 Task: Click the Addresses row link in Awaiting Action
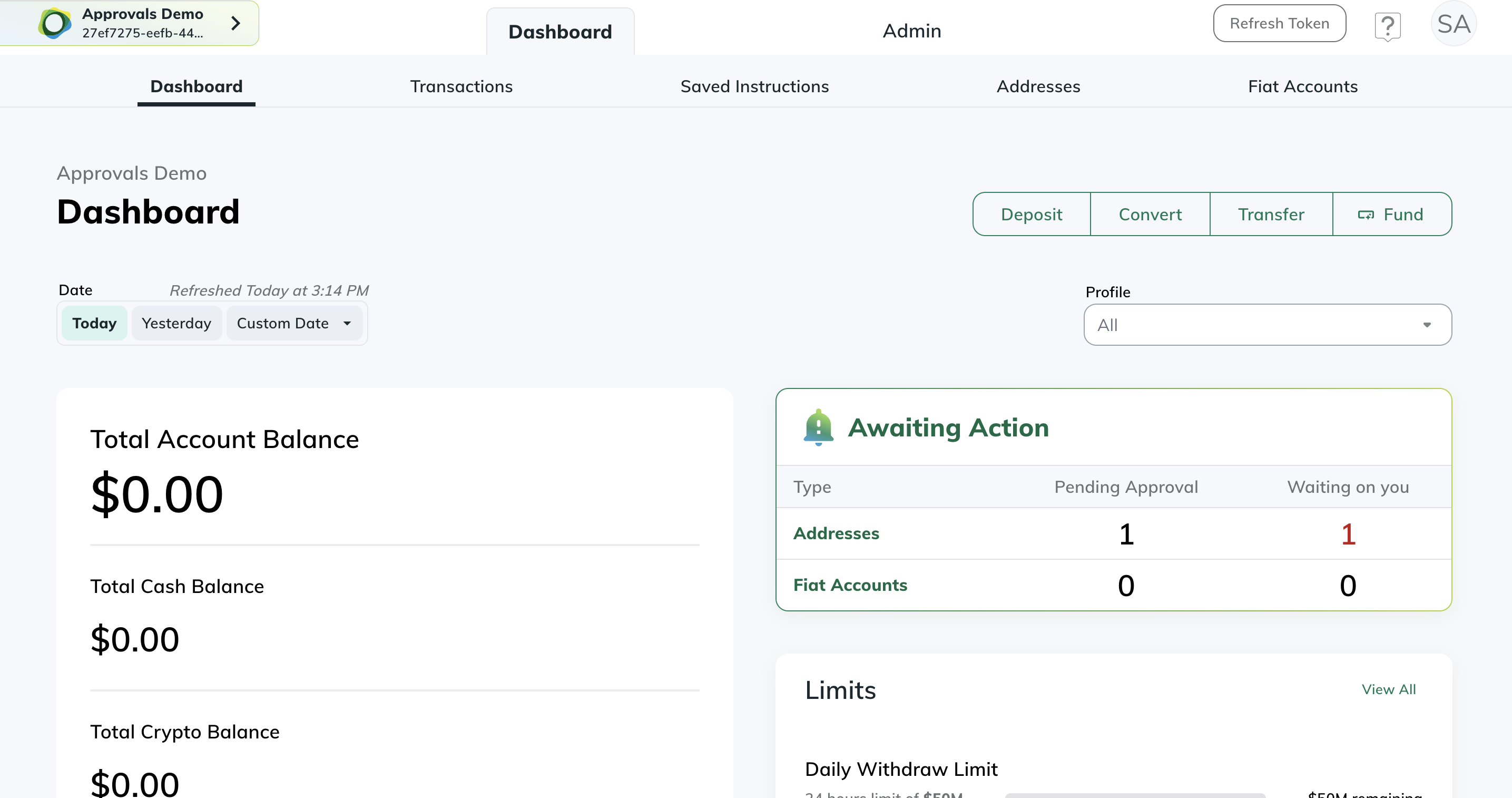coord(836,533)
